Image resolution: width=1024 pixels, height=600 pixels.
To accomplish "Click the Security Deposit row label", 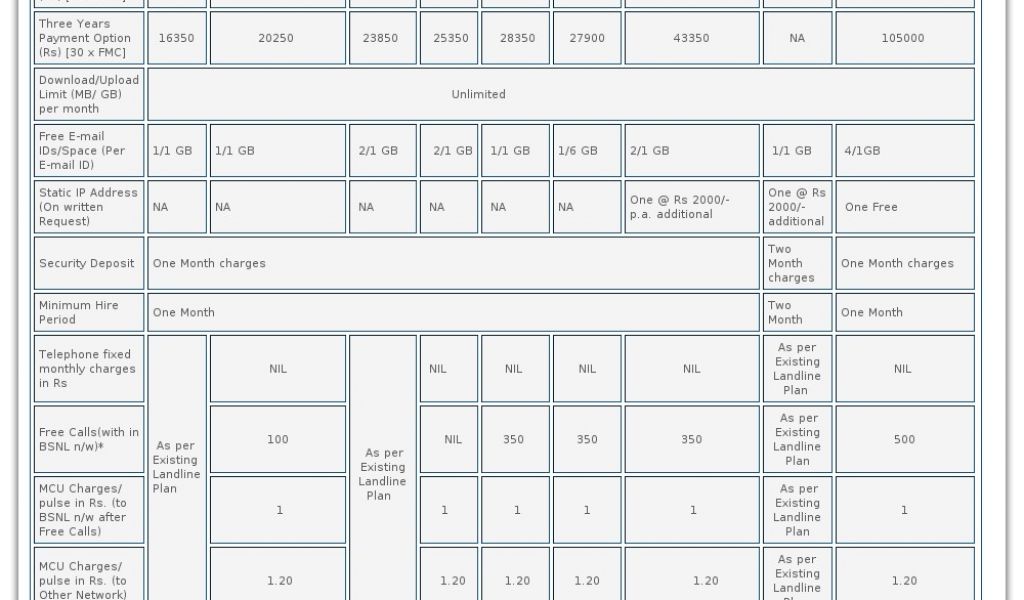I will 89,264.
